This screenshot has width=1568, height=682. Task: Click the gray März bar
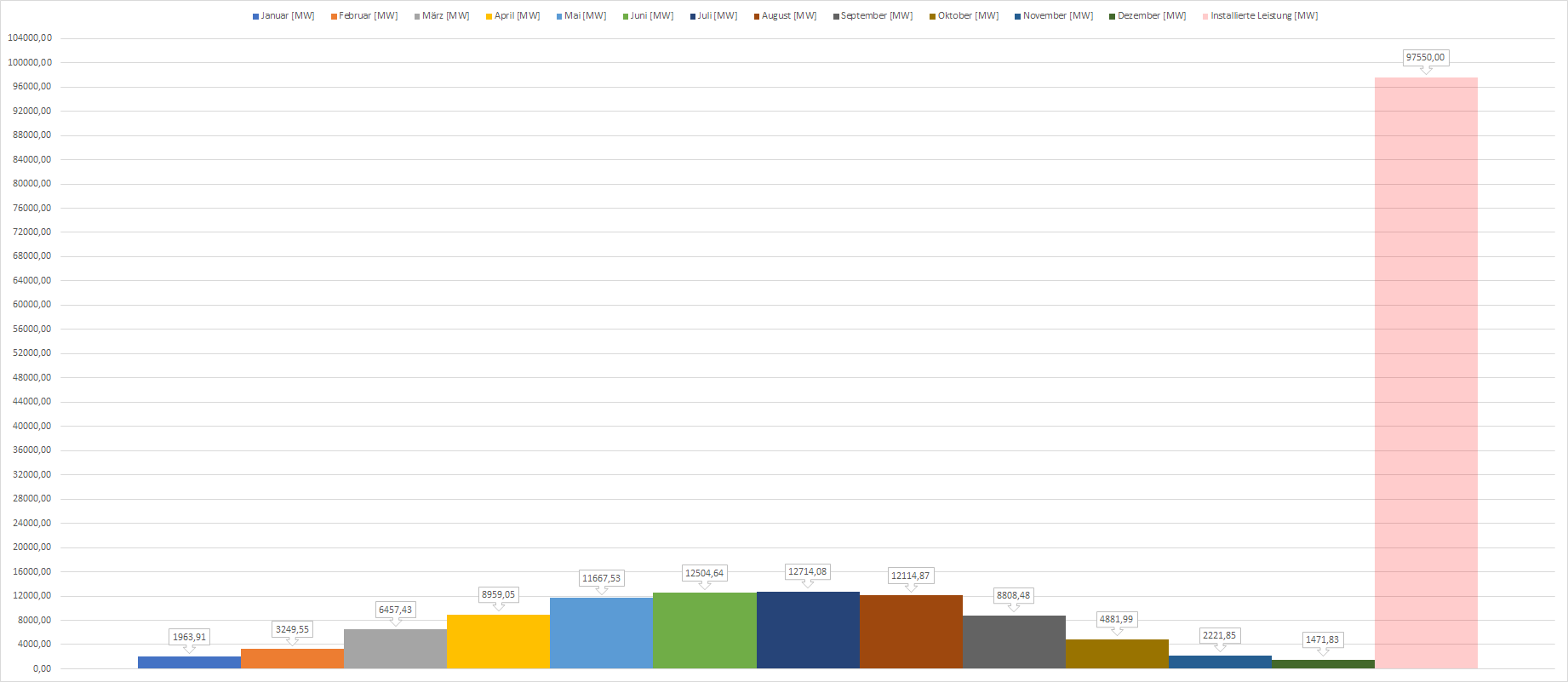[395, 649]
